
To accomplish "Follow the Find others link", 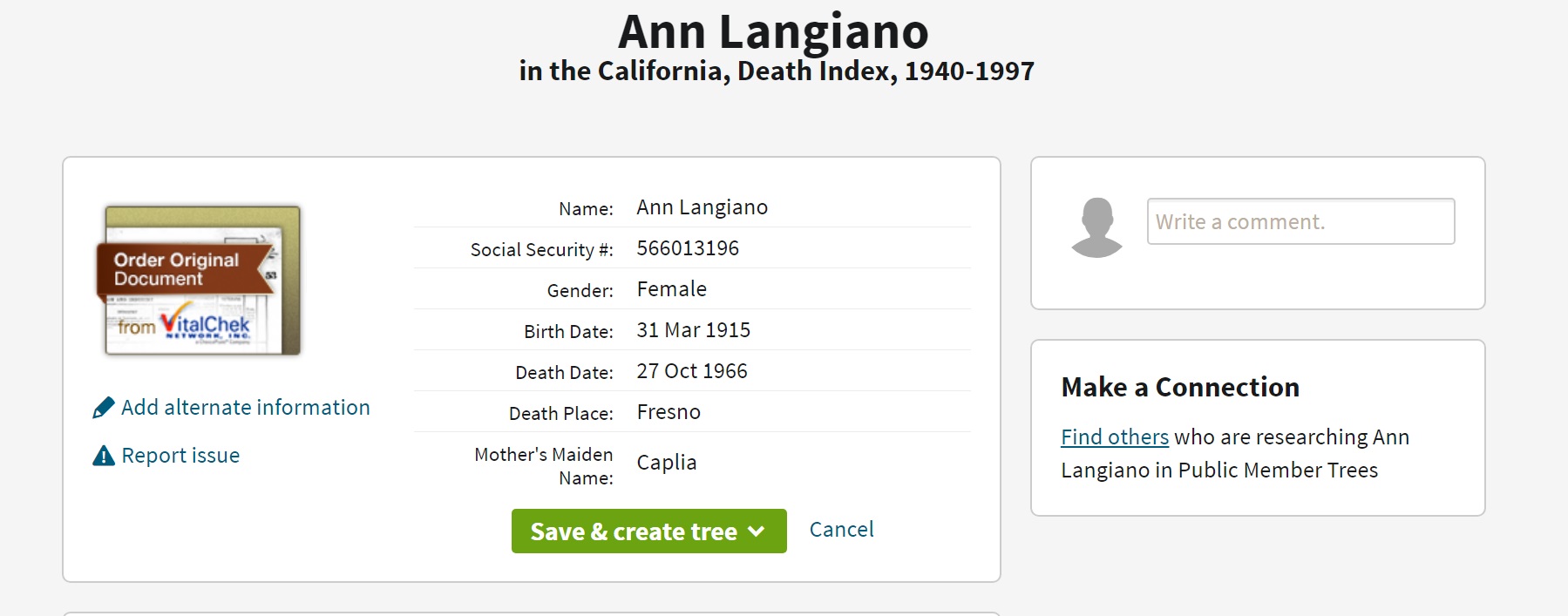I will click(1114, 437).
